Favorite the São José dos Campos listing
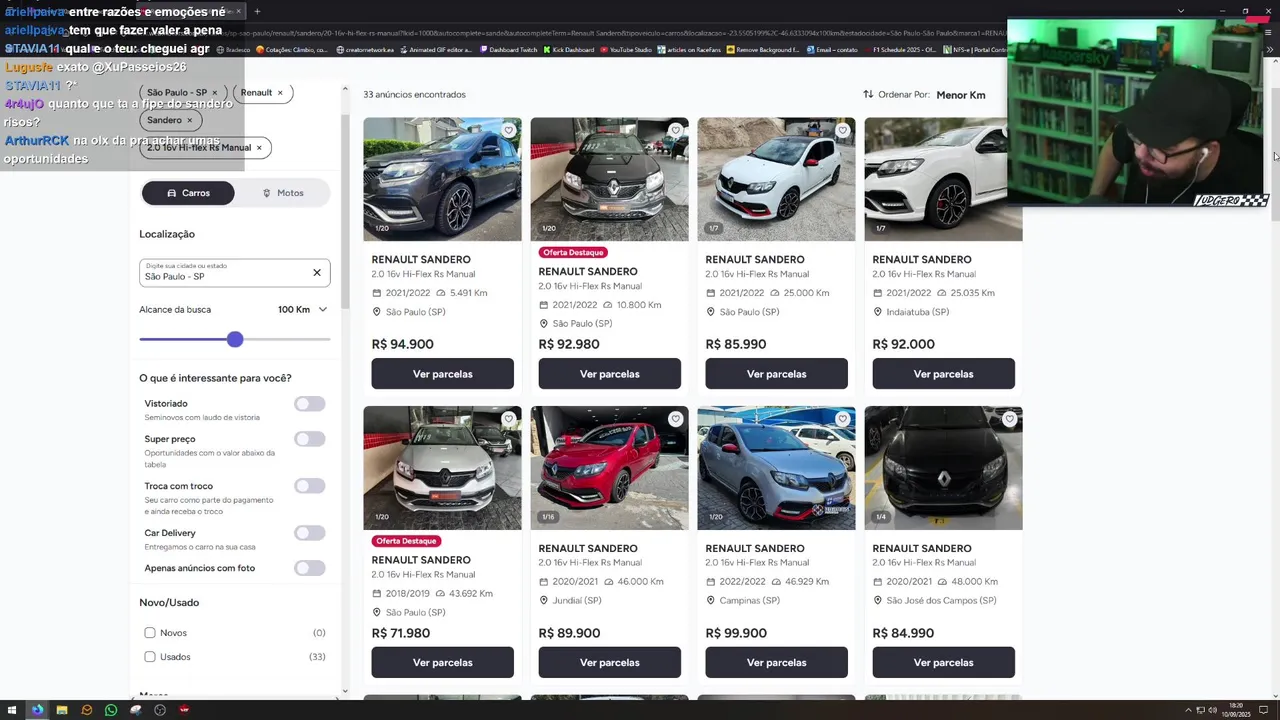Image resolution: width=1280 pixels, height=720 pixels. pos(1009,419)
